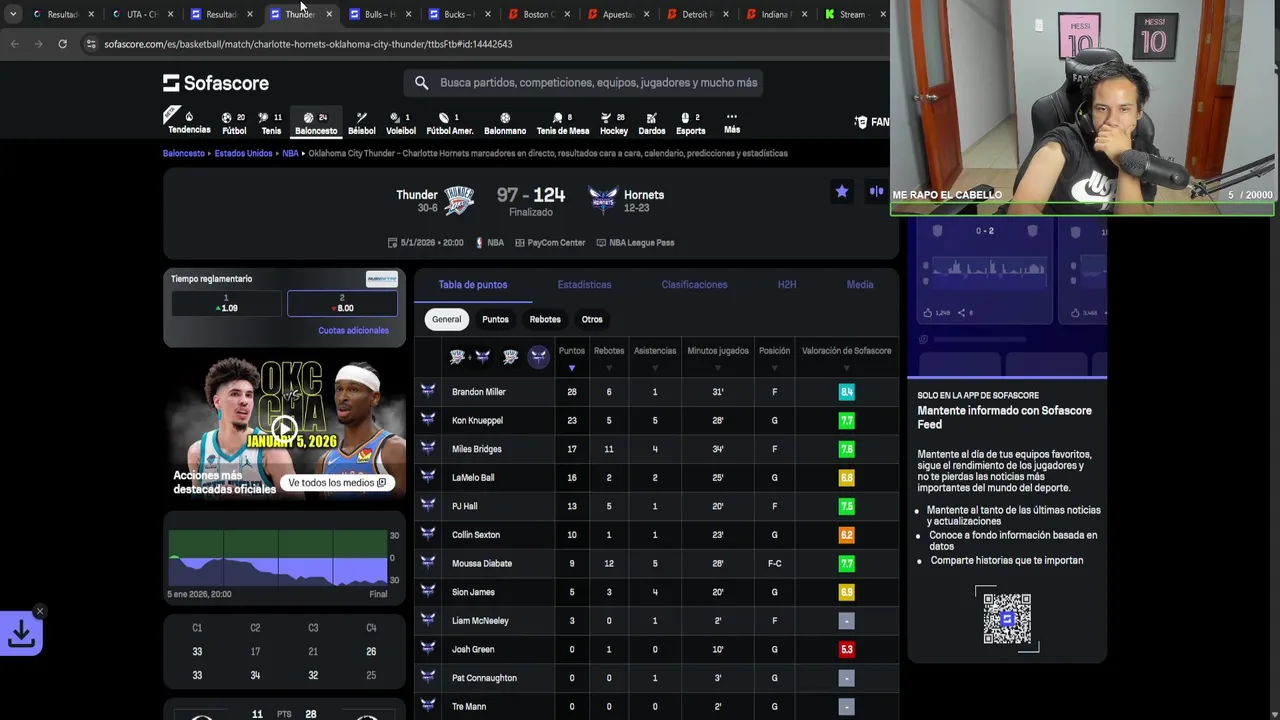The width and height of the screenshot is (1280, 720).
Task: Select odds option 2 at 8.00
Action: 342,303
